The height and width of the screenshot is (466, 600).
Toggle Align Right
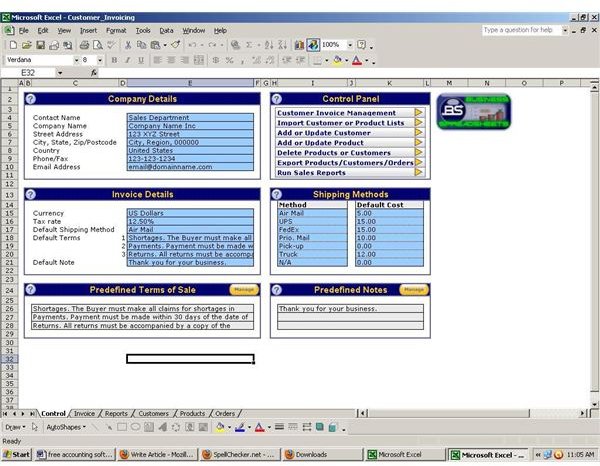pos(185,60)
